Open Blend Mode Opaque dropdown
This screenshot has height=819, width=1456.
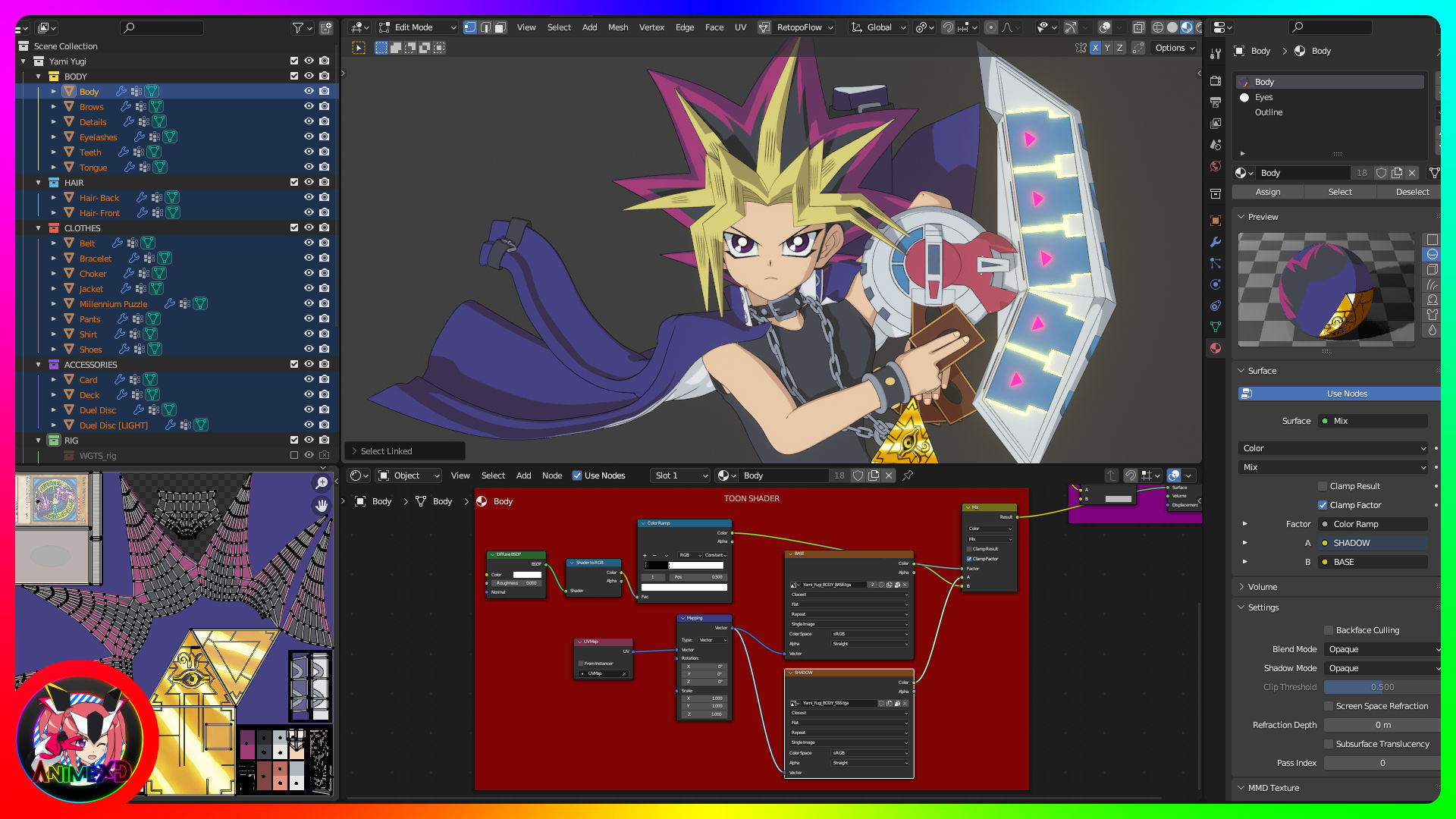pyautogui.click(x=1382, y=649)
